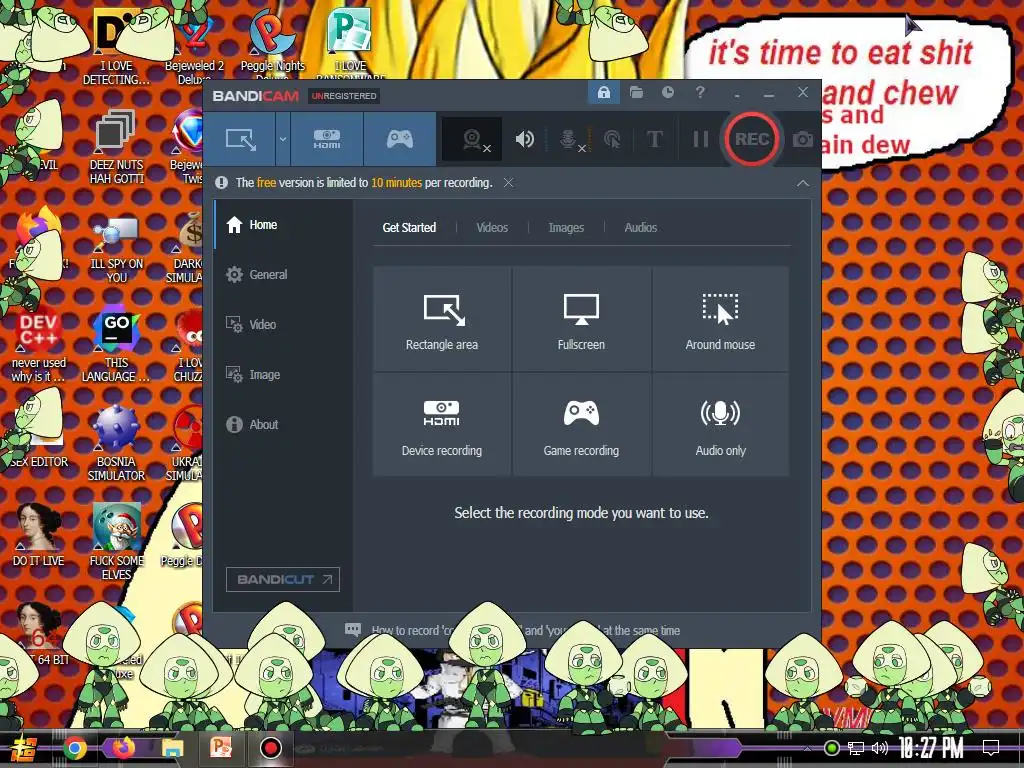Click the lock icon in Bandicam title bar
The height and width of the screenshot is (768, 1024).
(x=603, y=92)
